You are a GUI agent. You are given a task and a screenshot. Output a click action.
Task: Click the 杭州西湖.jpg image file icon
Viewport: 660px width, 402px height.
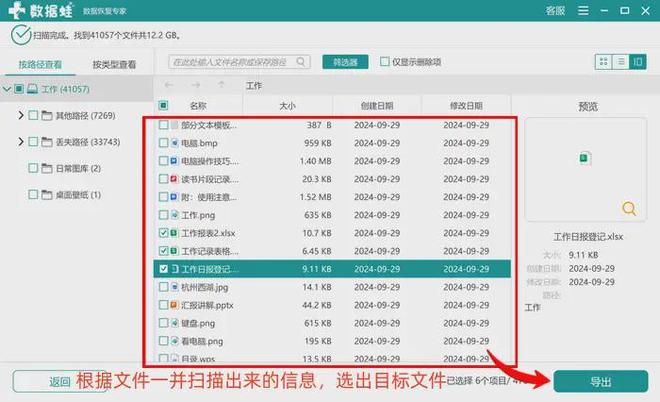(x=174, y=287)
